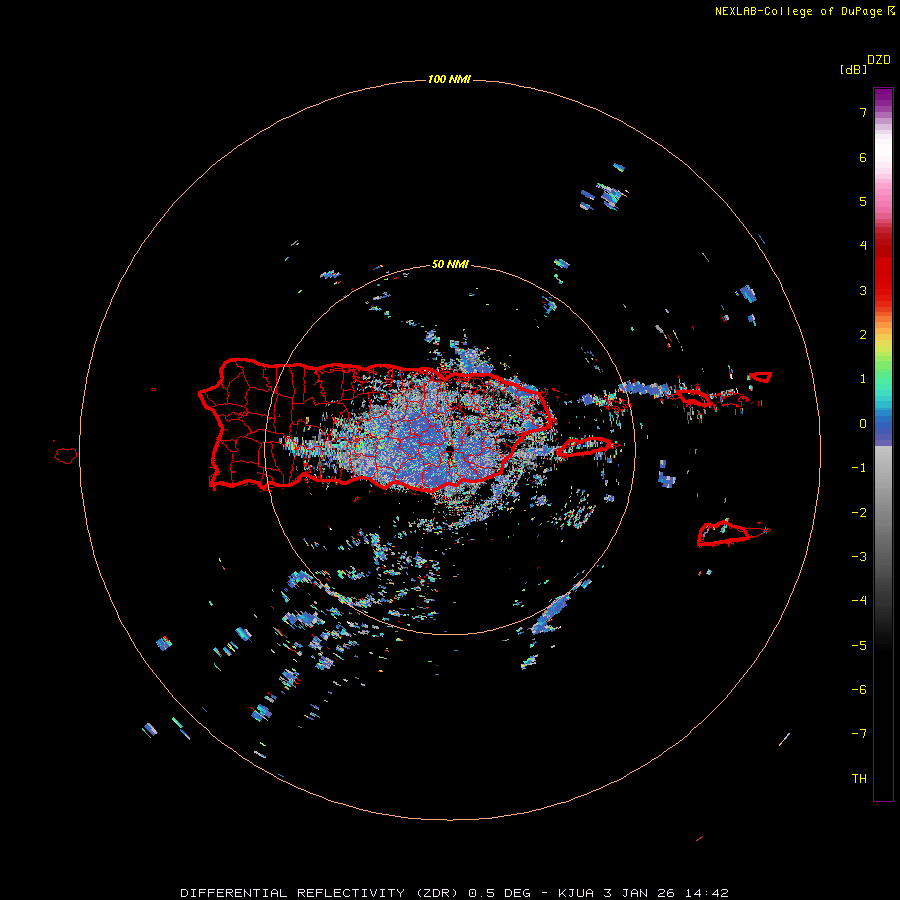
Task: Click the 4 tick label on the color scale
Action: [x=863, y=246]
